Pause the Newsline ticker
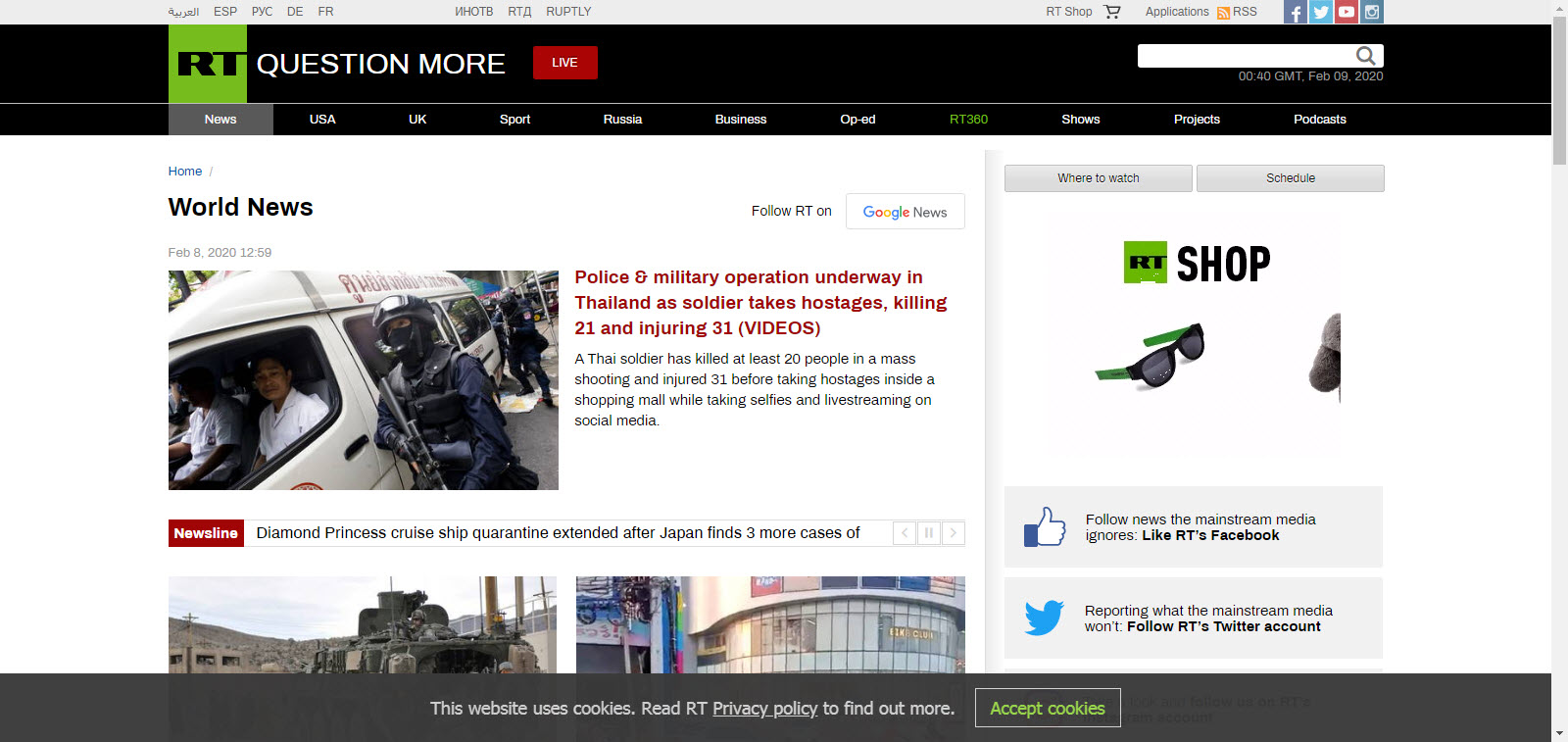This screenshot has height=742, width=1568. click(929, 533)
